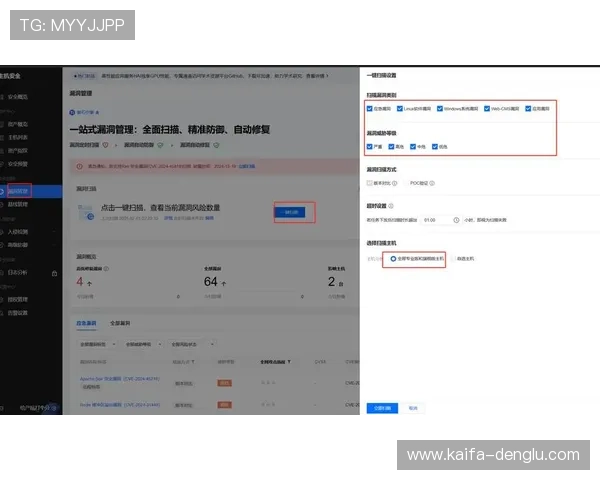This screenshot has height=480, width=600.
Task: Toggle the 中危 threat level checkbox
Action: tap(413, 147)
